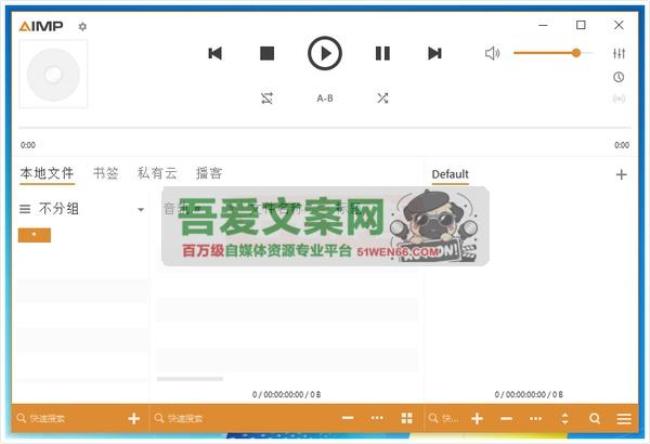
Task: Select the Default playlist tab
Action: tap(450, 174)
